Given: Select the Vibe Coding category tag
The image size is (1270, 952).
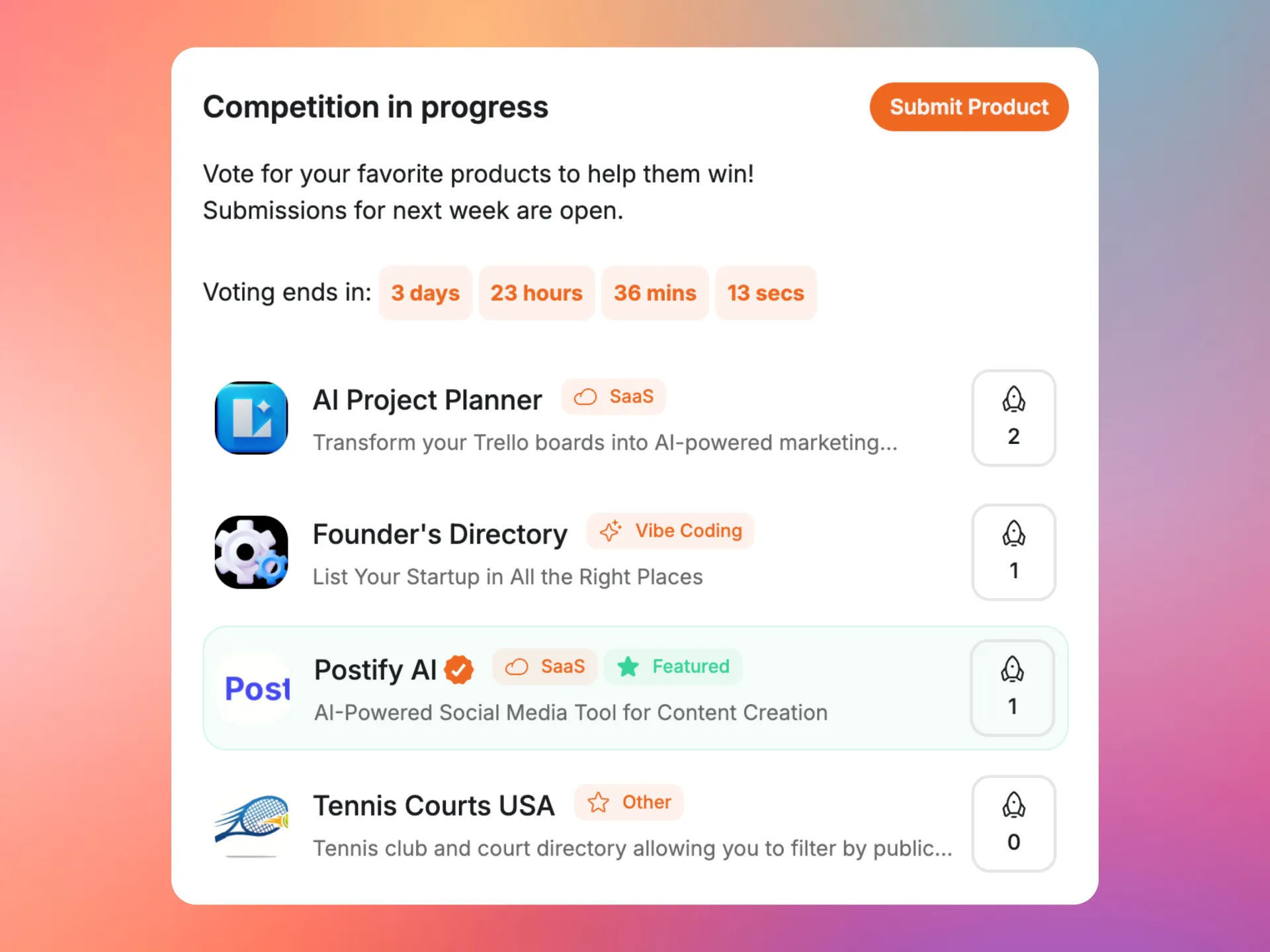Looking at the screenshot, I should 670,531.
